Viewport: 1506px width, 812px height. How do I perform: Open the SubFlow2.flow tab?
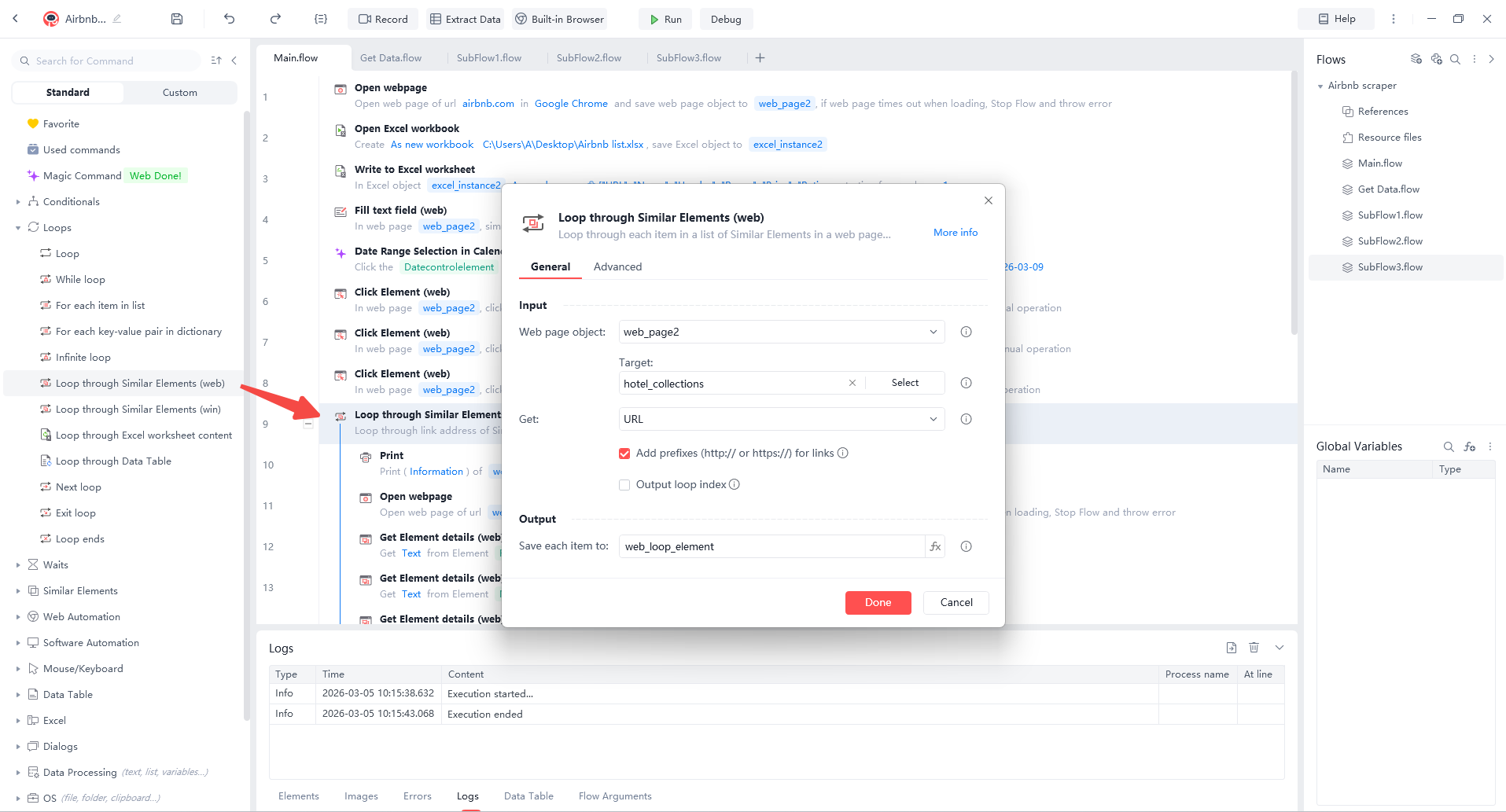(x=588, y=57)
